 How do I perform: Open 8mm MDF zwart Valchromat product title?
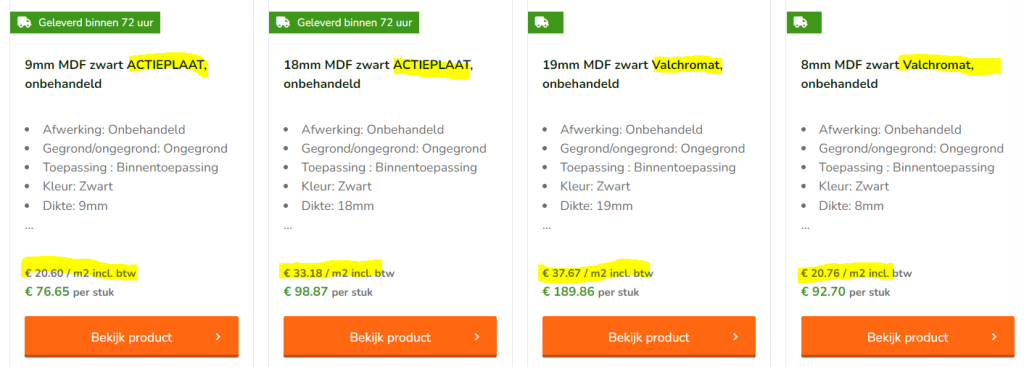coord(888,74)
